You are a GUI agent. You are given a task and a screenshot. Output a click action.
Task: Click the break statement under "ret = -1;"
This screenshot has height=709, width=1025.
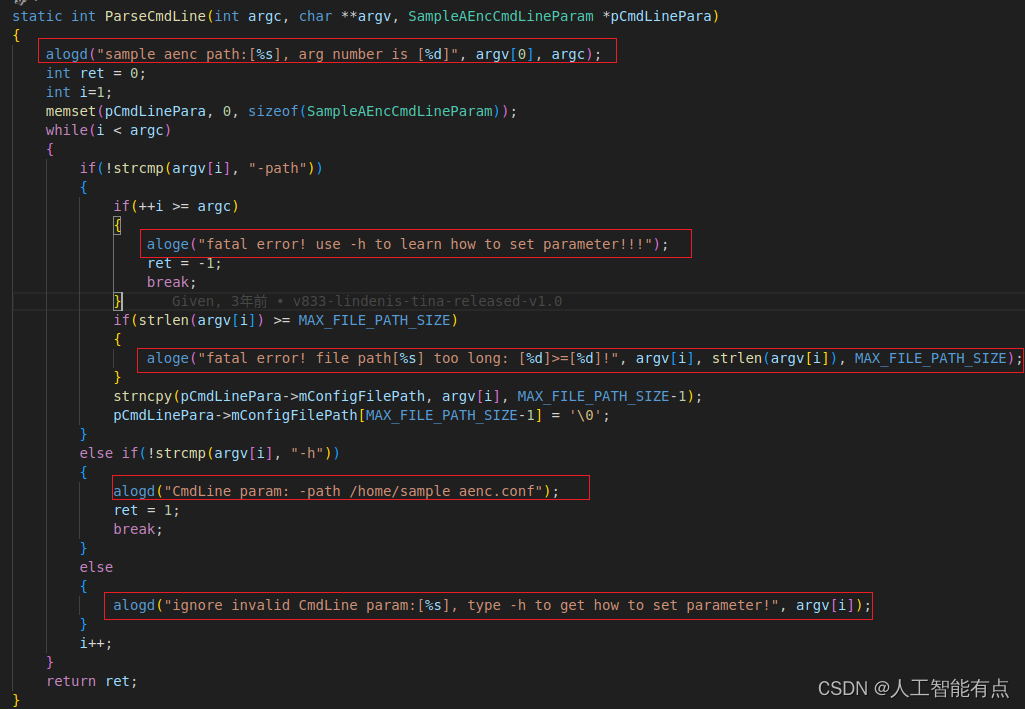171,282
